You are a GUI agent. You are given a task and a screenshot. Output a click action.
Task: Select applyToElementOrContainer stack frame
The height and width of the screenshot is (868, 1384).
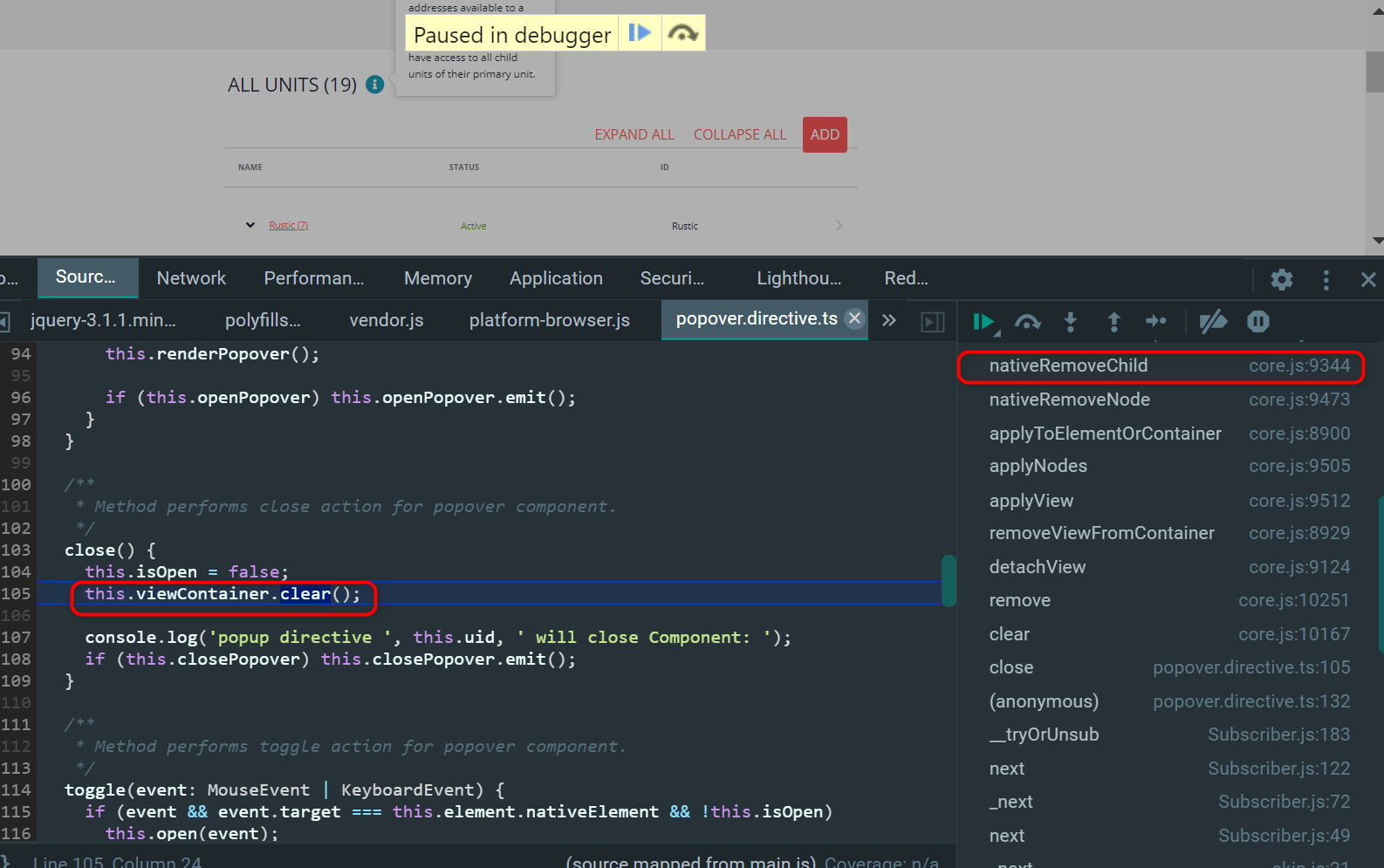tap(1168, 434)
